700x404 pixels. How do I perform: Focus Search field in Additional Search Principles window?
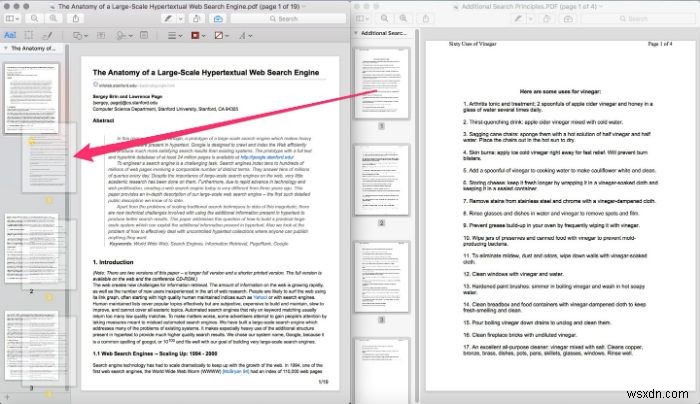(638, 18)
